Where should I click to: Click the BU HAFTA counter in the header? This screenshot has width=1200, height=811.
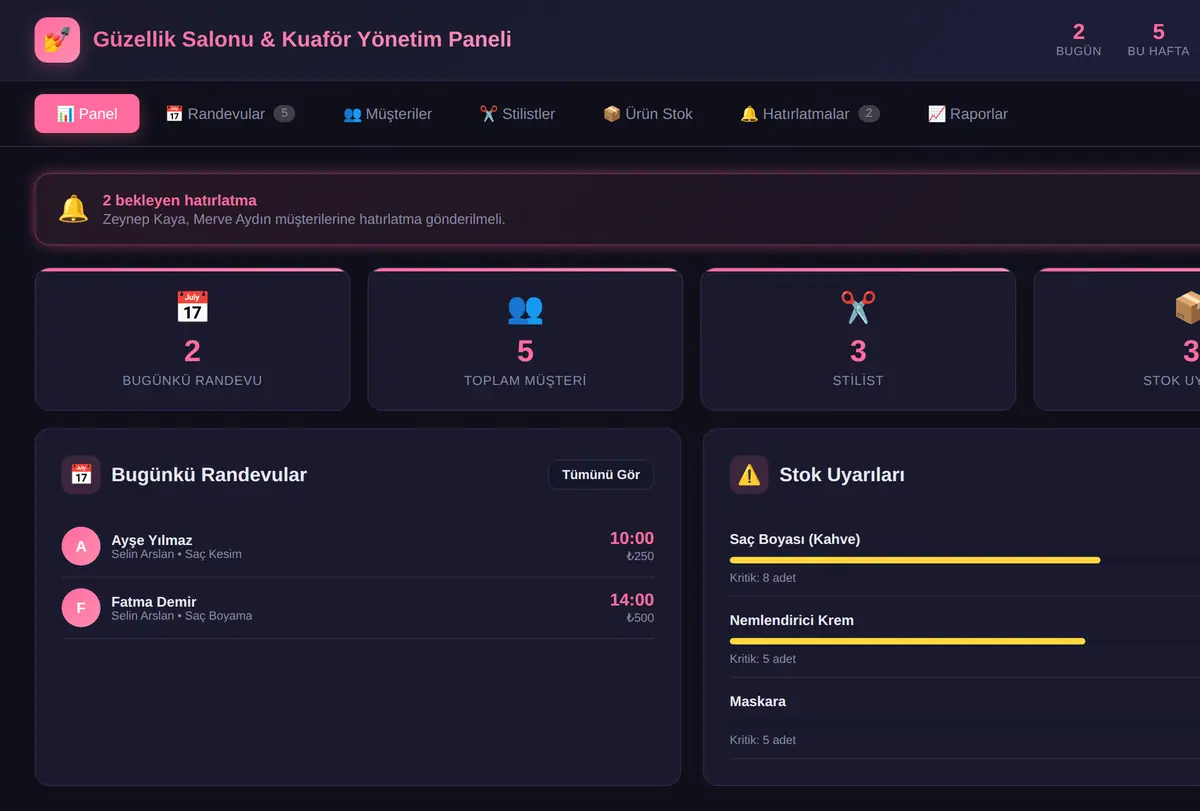[x=1158, y=40]
